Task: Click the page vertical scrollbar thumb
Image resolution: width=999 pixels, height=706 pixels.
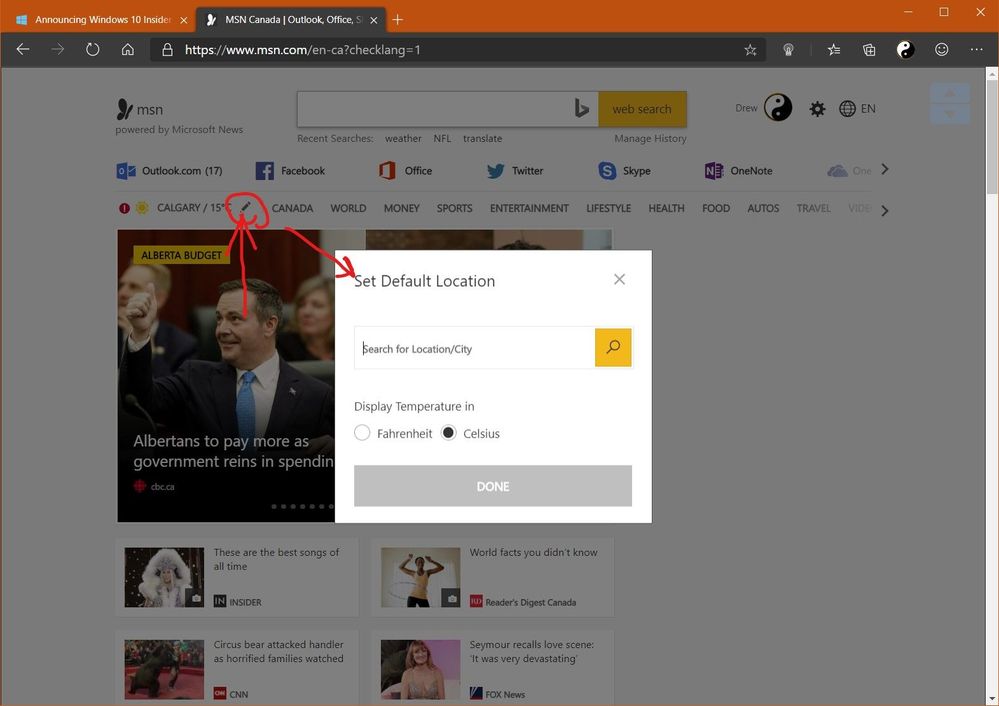Action: pos(992,137)
